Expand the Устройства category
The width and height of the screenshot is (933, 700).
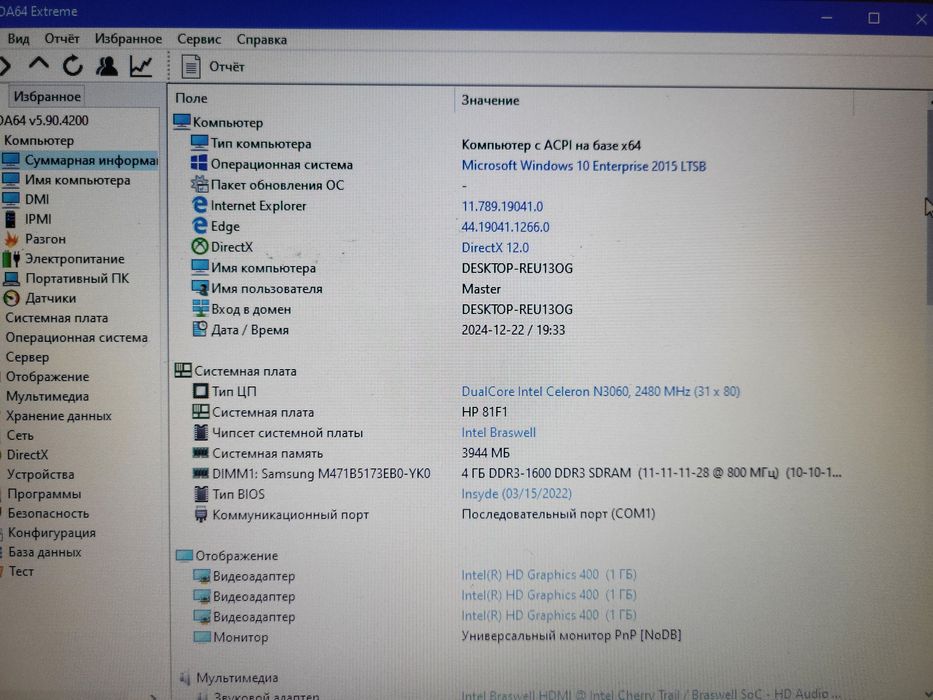40,474
